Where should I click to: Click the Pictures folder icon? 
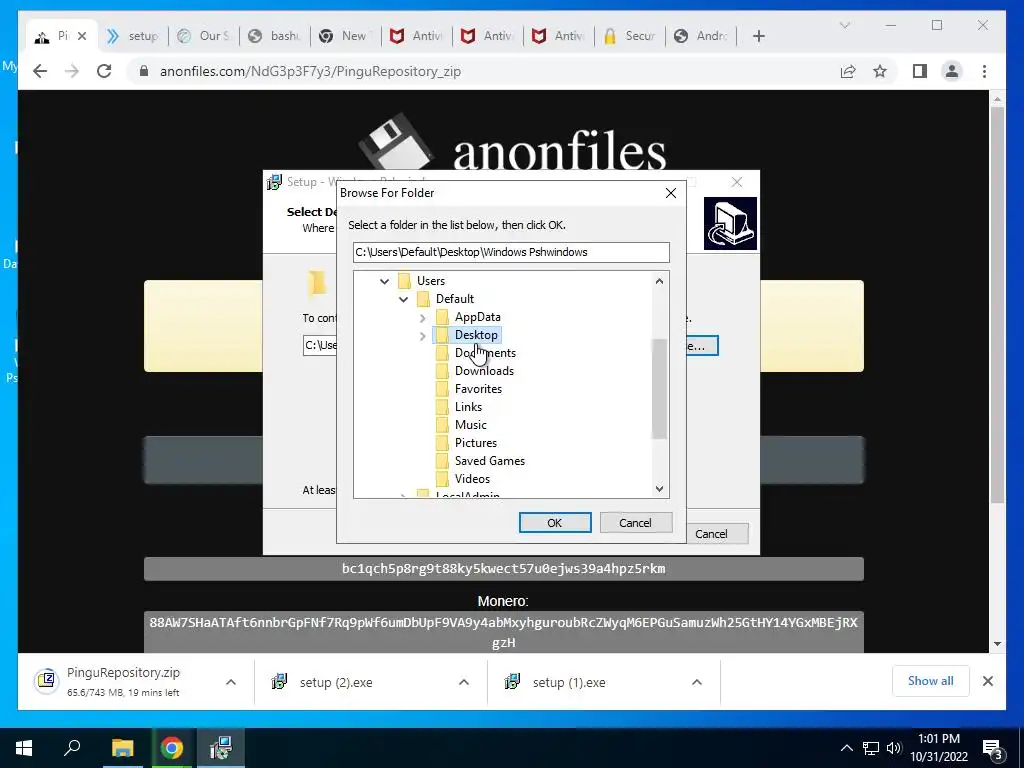pos(442,443)
